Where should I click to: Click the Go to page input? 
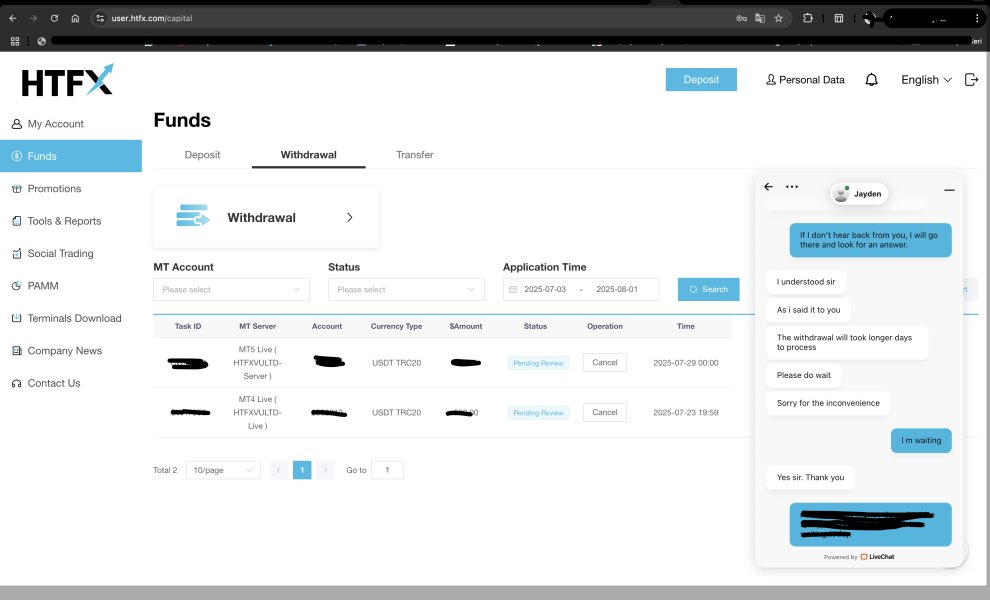(x=387, y=470)
